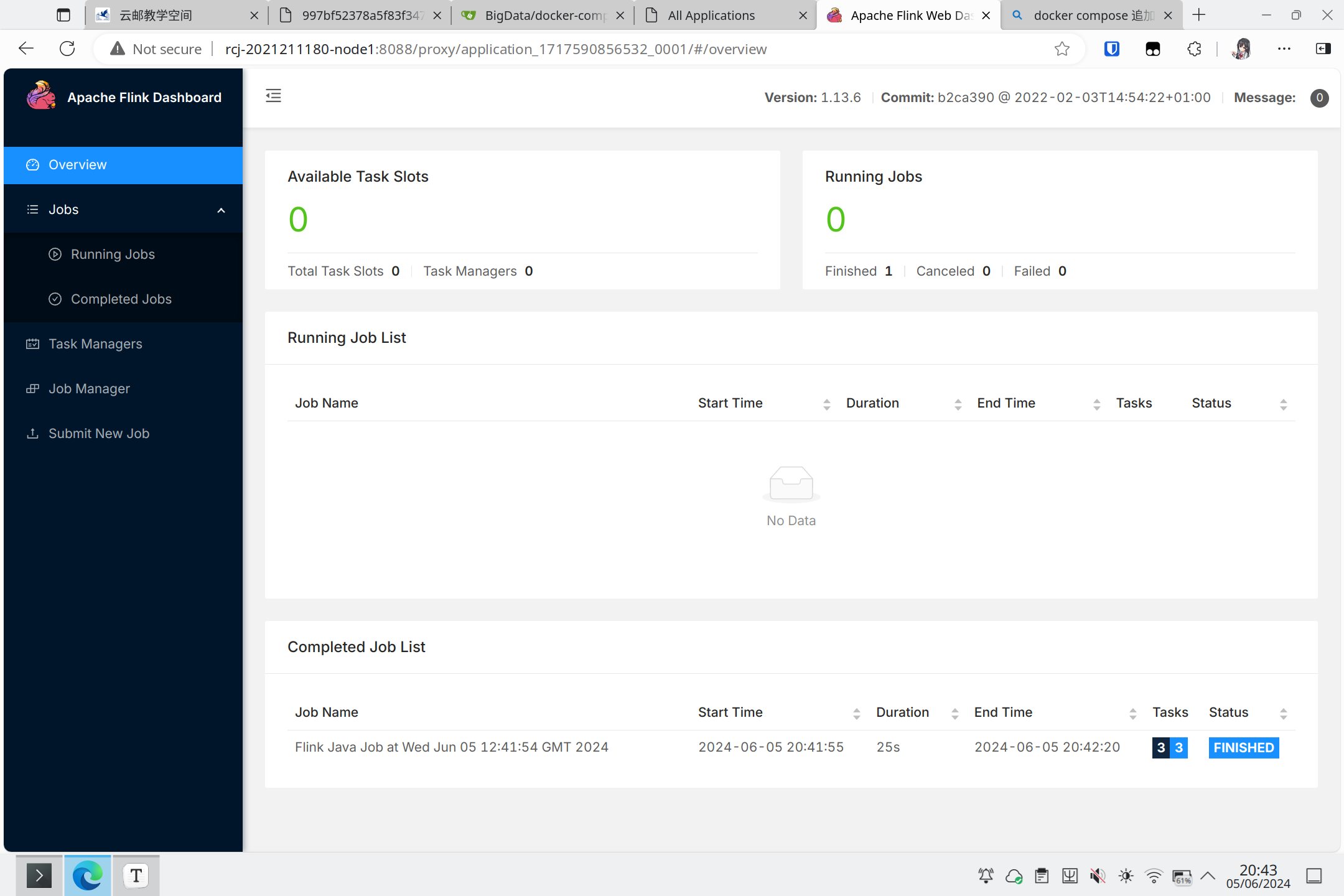Click the Edge browser taskbar icon
Viewport: 1344px width, 896px height.
pos(88,875)
